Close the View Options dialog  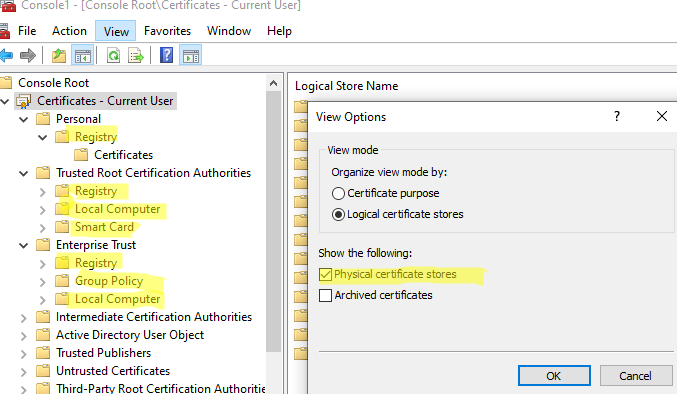[x=662, y=116]
